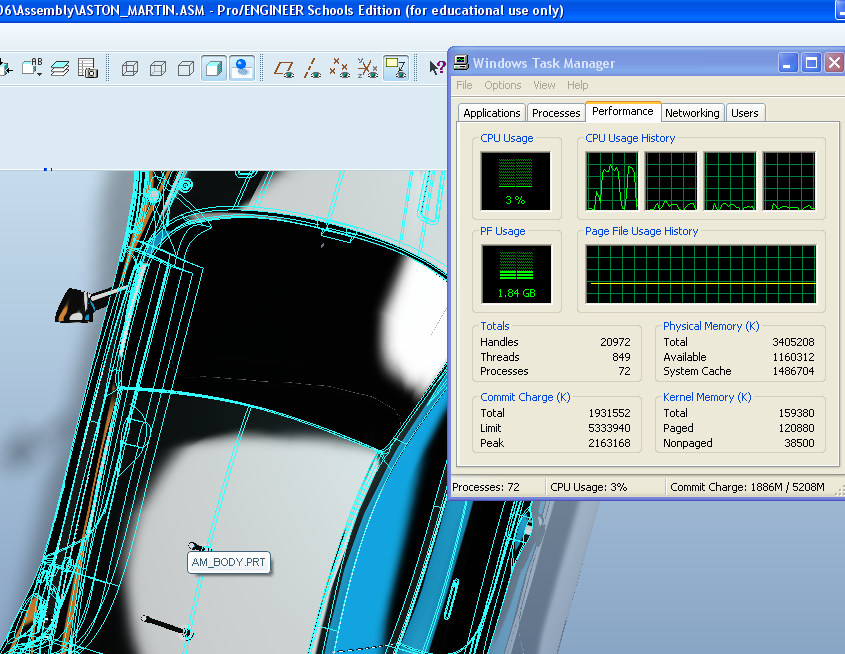Click the AM_BODY.PRT tooltip label
This screenshot has width=845, height=654.
coord(228,562)
